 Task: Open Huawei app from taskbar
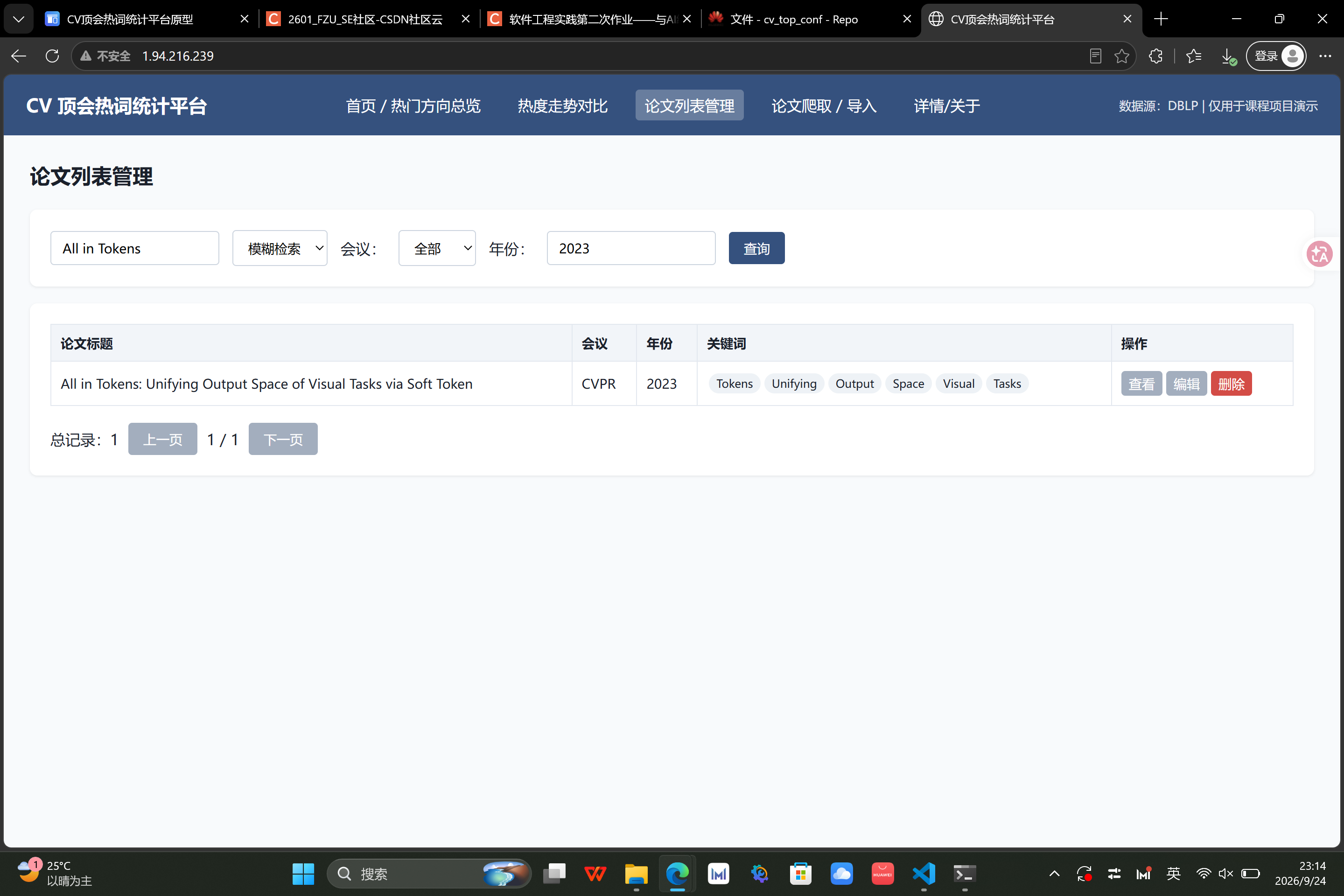[883, 873]
